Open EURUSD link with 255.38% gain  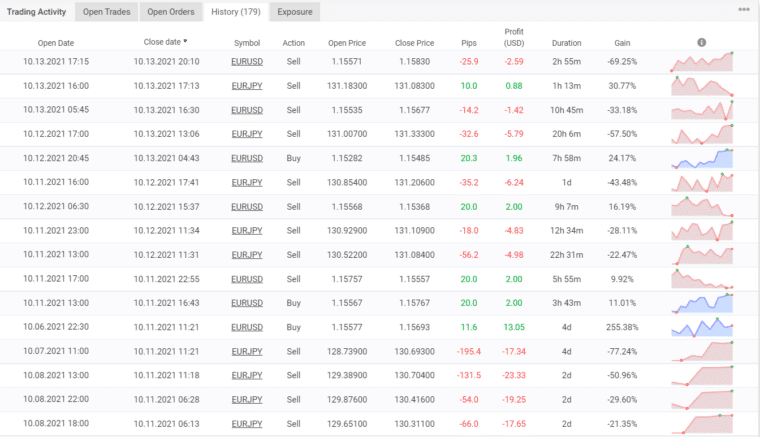pos(247,327)
